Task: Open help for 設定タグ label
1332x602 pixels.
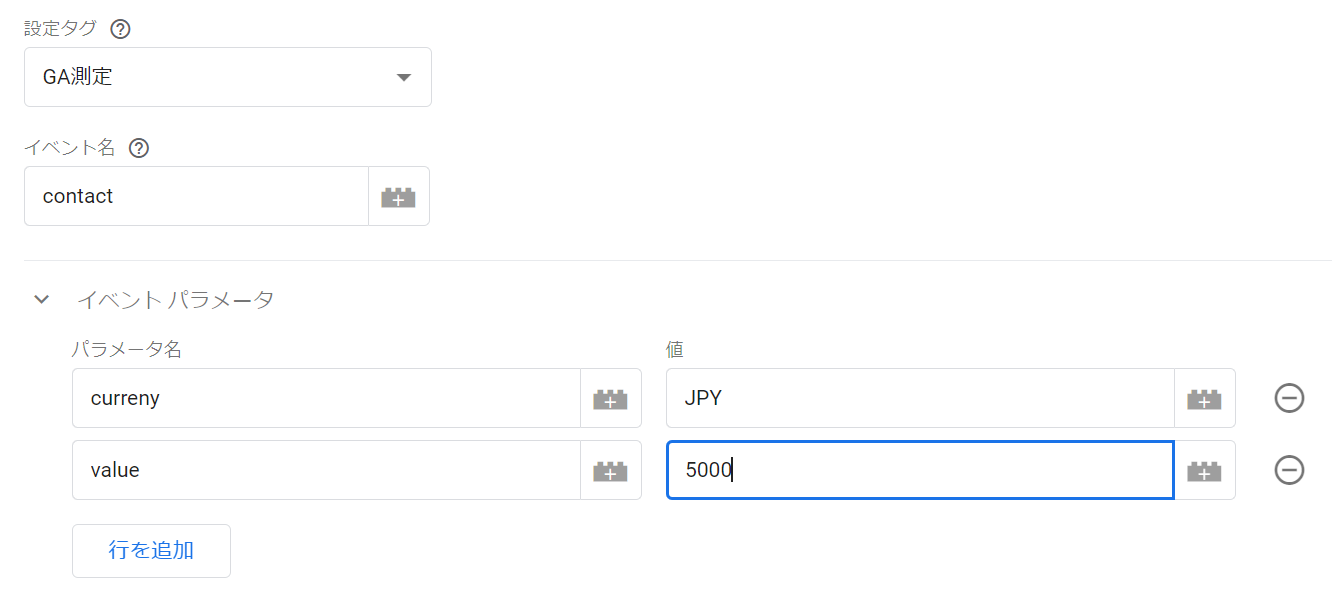Action: pos(120,29)
